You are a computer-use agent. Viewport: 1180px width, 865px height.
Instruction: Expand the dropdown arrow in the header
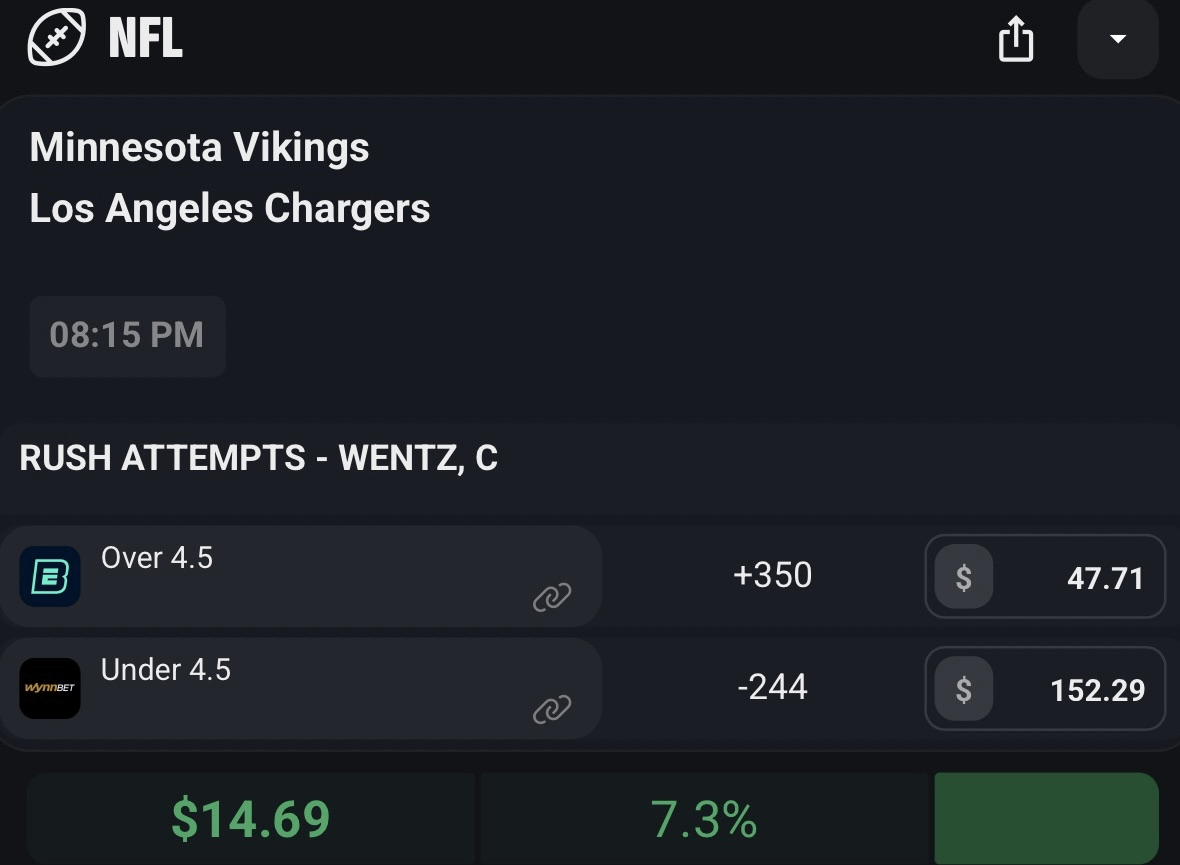click(1118, 40)
